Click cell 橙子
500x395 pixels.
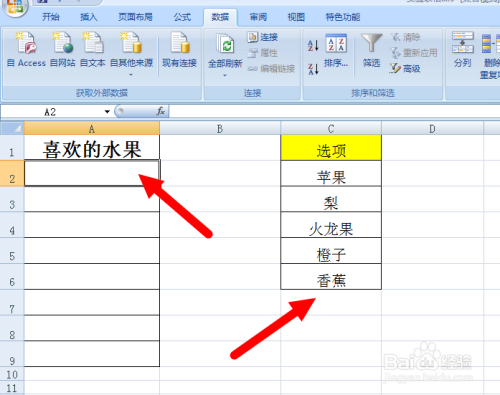pyautogui.click(x=331, y=251)
